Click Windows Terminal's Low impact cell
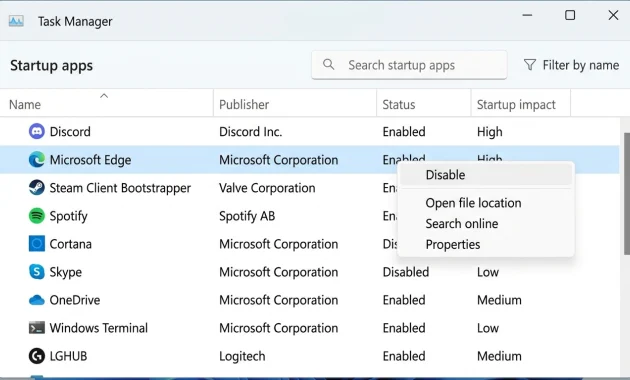630x380 pixels. tap(488, 328)
